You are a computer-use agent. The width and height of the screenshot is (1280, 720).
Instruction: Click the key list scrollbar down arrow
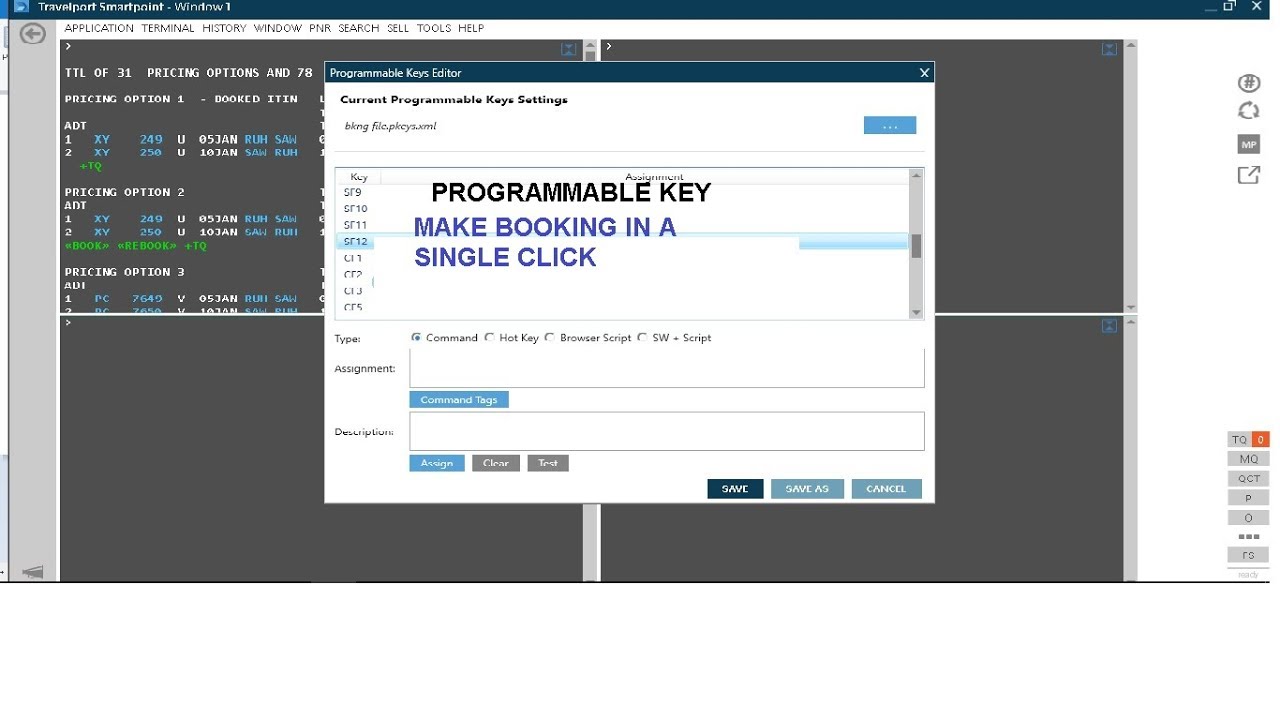(916, 313)
